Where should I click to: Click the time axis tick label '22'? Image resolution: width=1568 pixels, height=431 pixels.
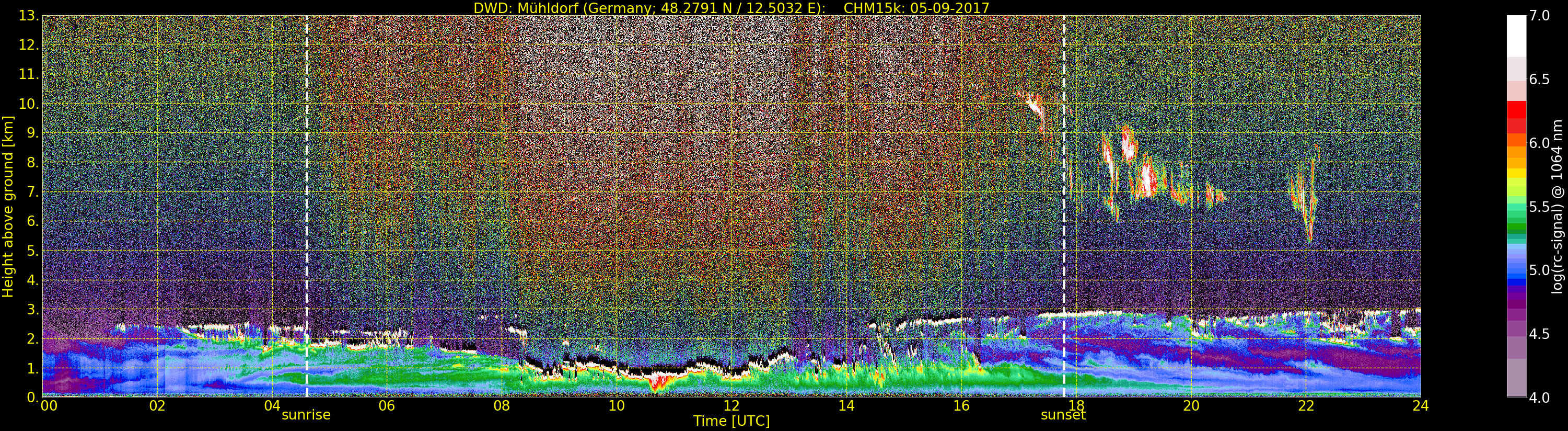(x=1306, y=405)
